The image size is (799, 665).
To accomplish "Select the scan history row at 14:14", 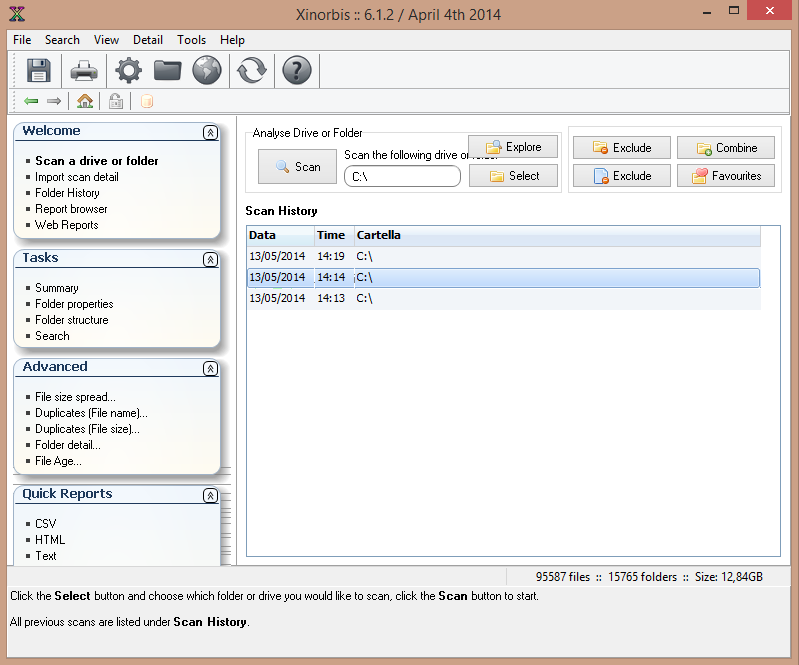I will pos(504,277).
